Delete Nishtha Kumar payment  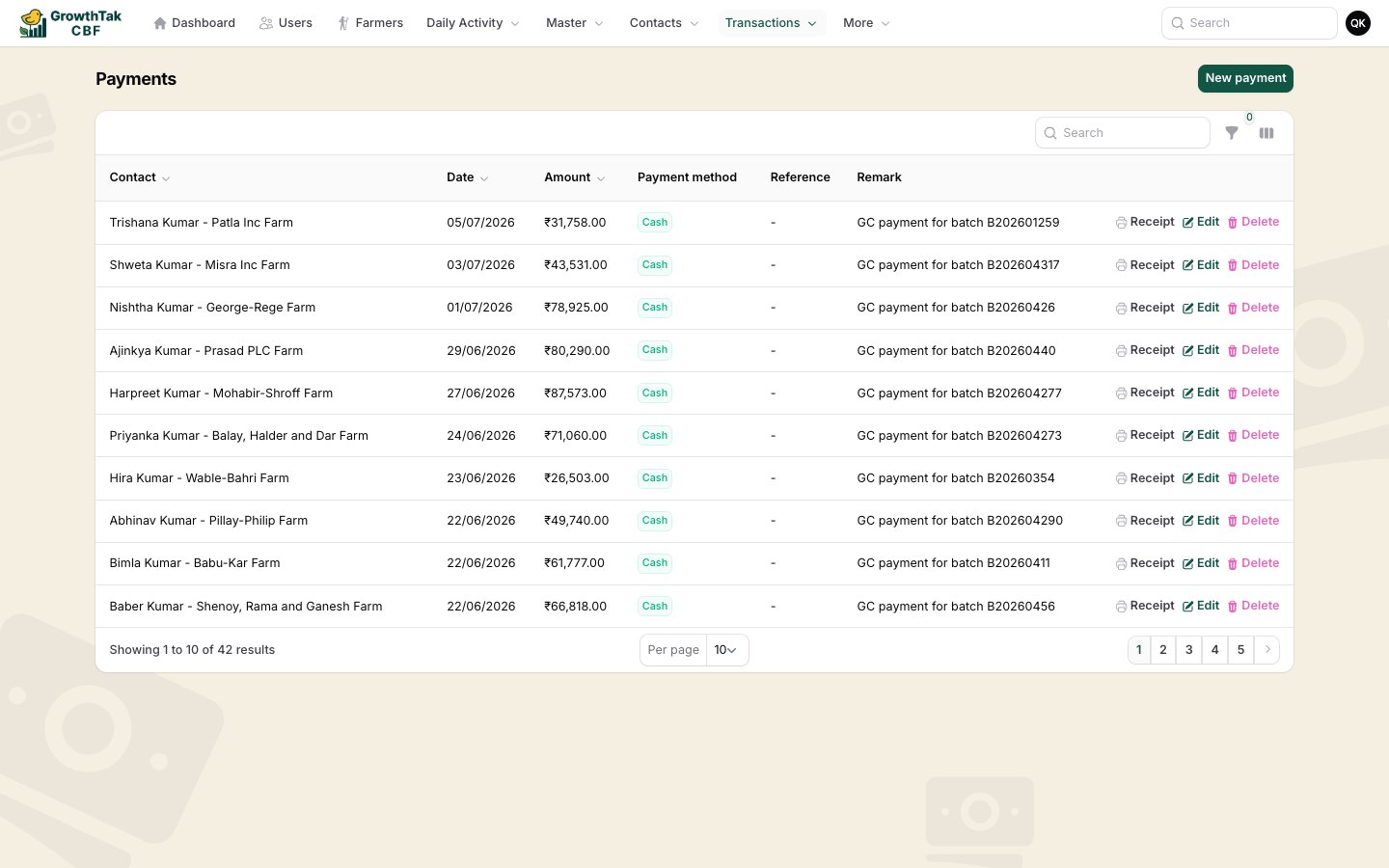click(1253, 308)
